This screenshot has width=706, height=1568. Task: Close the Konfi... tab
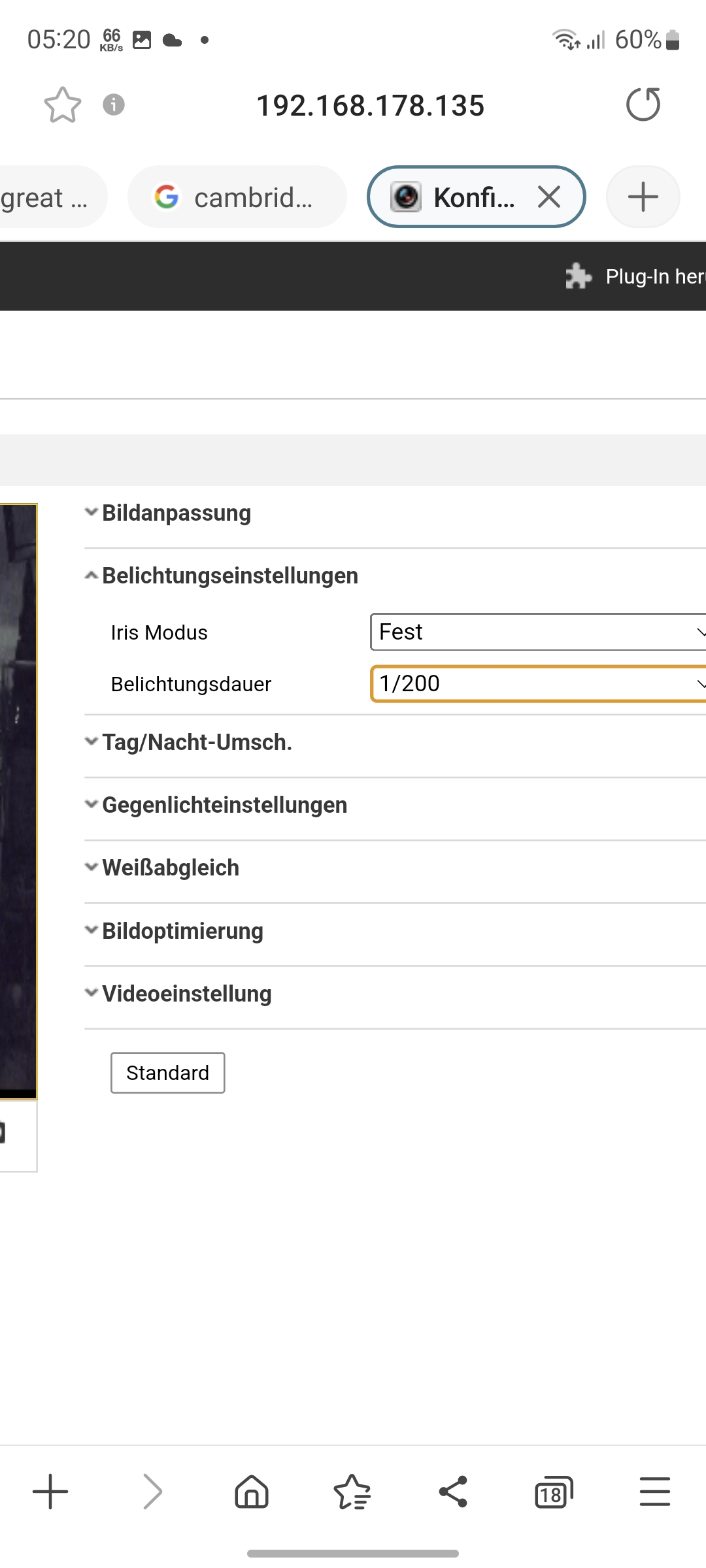coord(549,197)
